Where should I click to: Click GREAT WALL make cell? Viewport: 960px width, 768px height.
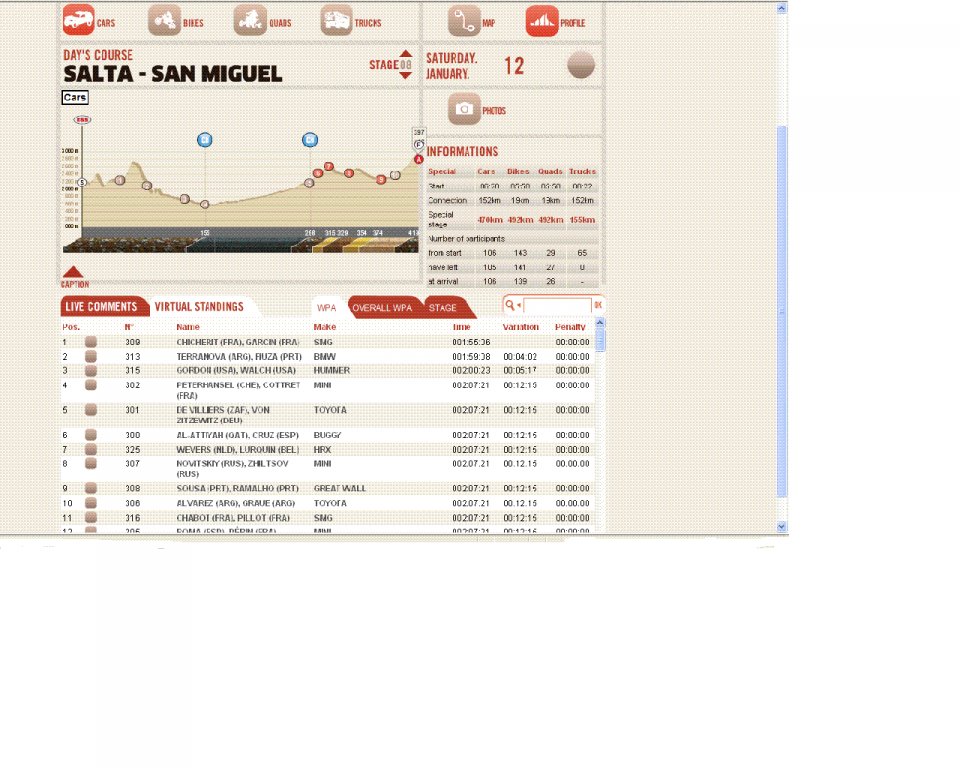coord(339,488)
